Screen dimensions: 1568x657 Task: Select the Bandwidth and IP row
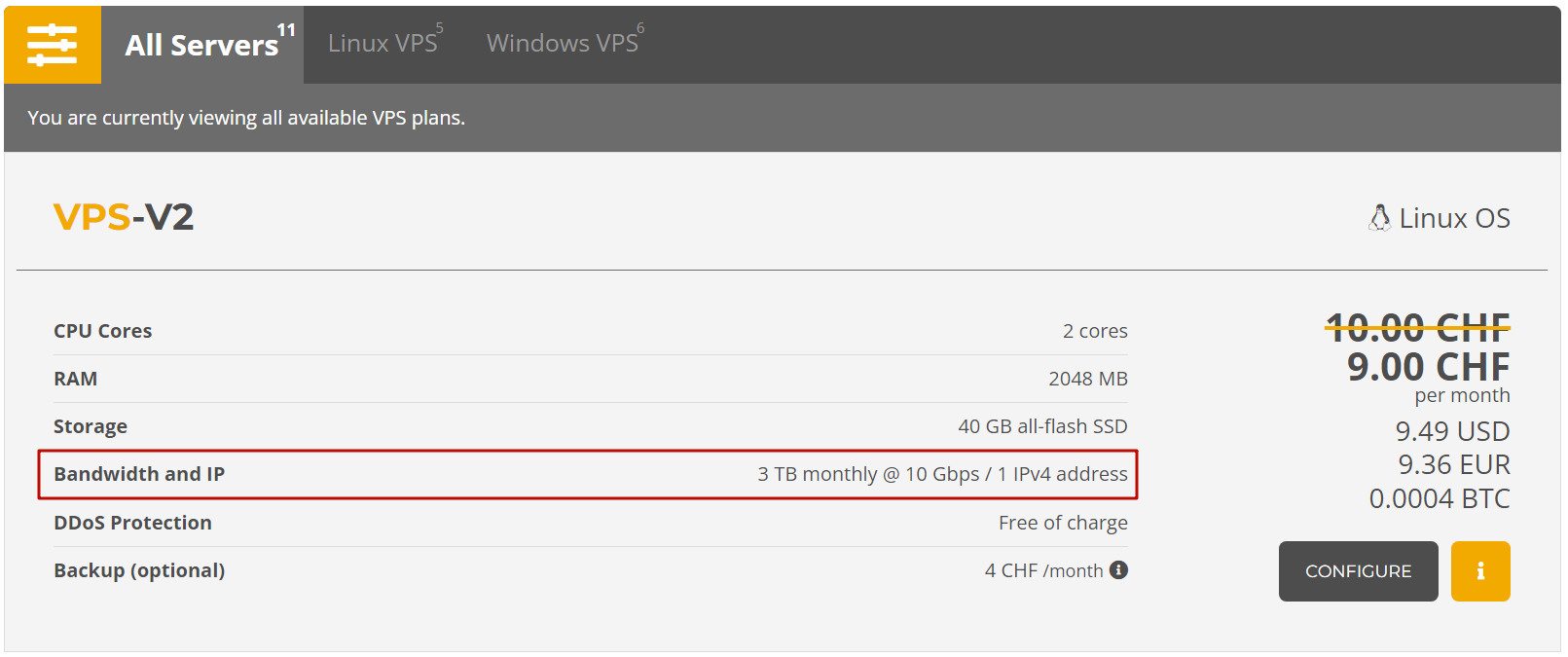pos(588,474)
